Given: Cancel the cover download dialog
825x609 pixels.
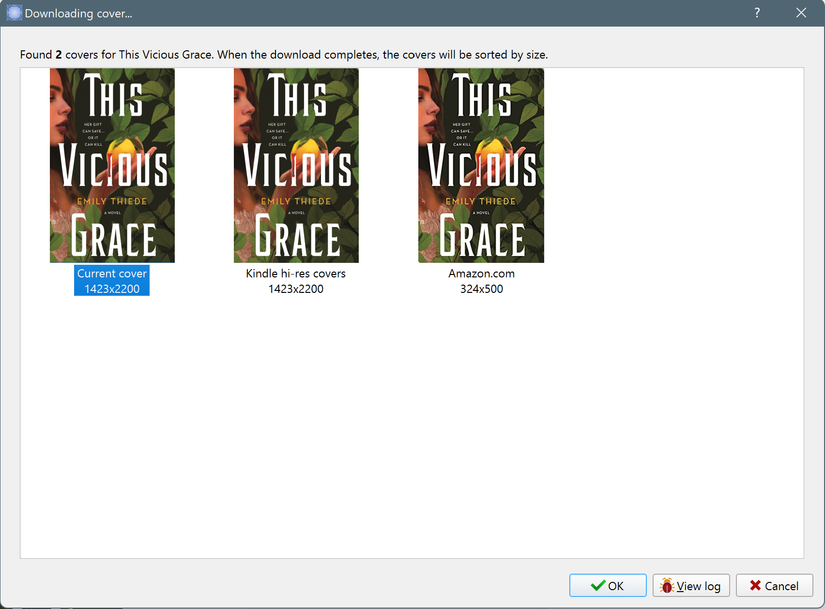Looking at the screenshot, I should click(x=774, y=585).
